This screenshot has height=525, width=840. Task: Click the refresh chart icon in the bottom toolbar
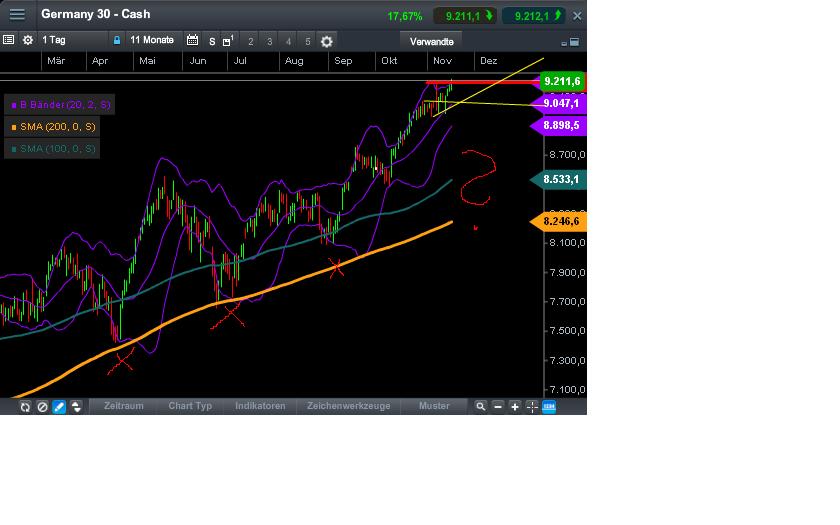click(x=25, y=407)
